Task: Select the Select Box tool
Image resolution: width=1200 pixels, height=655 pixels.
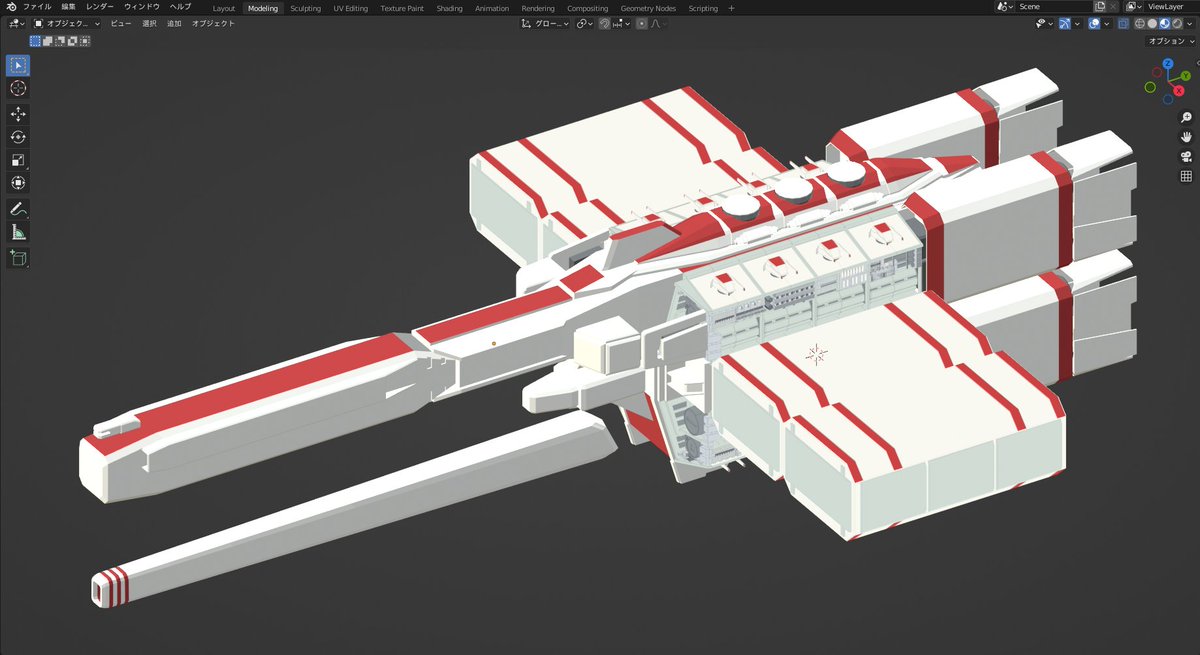Action: [18, 66]
